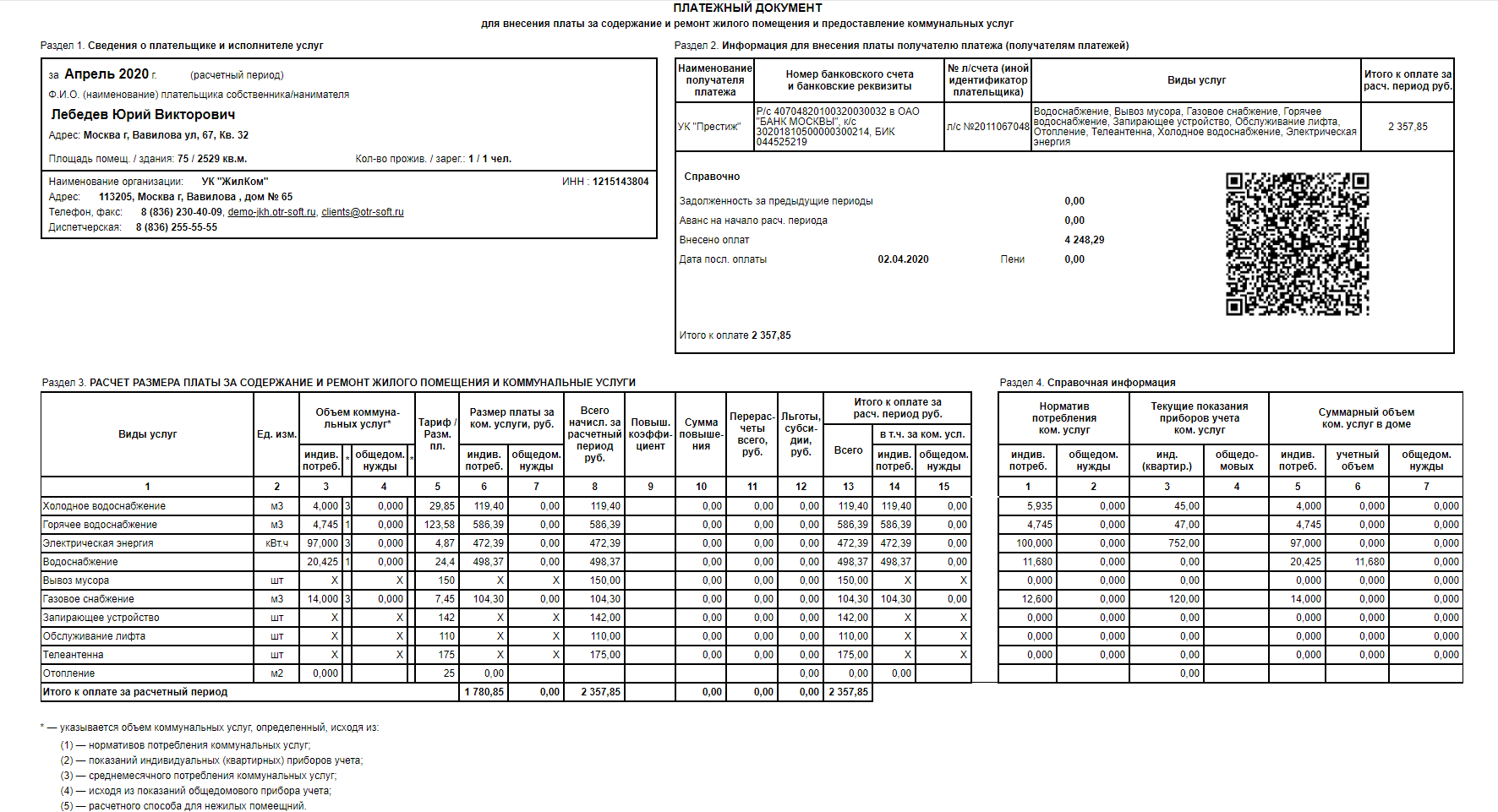Viewport: 1498px width, 812px height.
Task: Click "Суммарный объем ком. услуг в доме" header
Action: click(x=1366, y=418)
